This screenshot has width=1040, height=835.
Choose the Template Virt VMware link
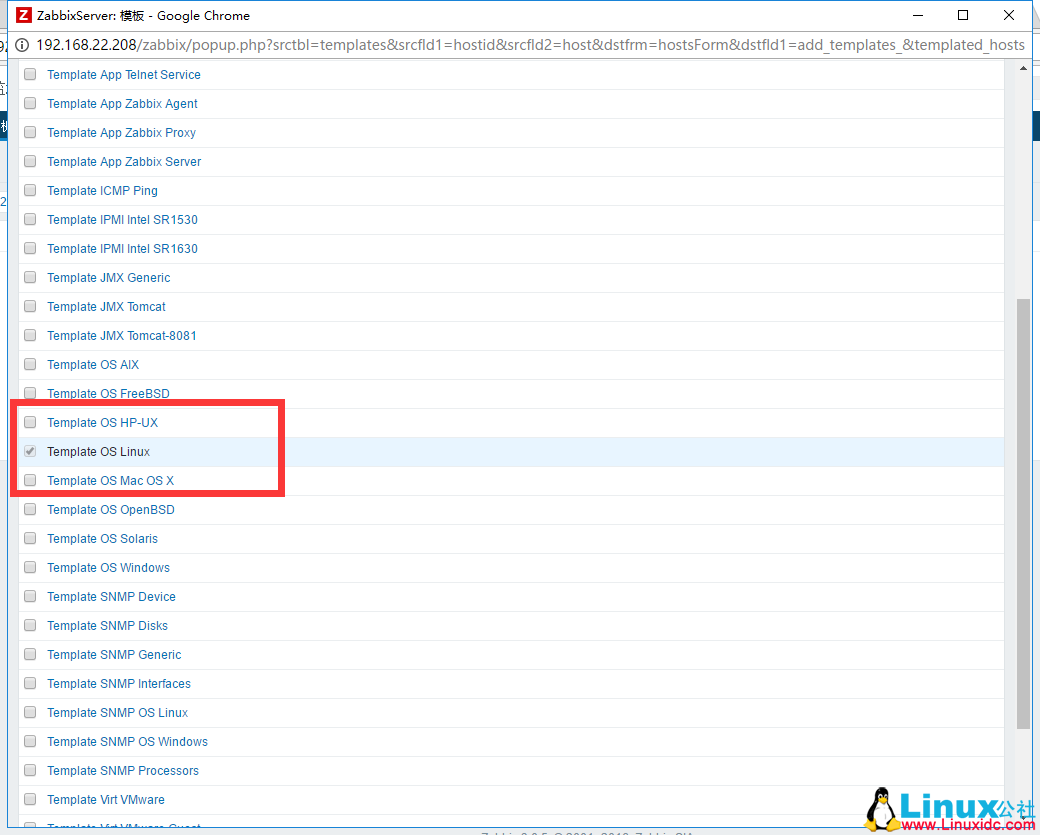point(105,800)
